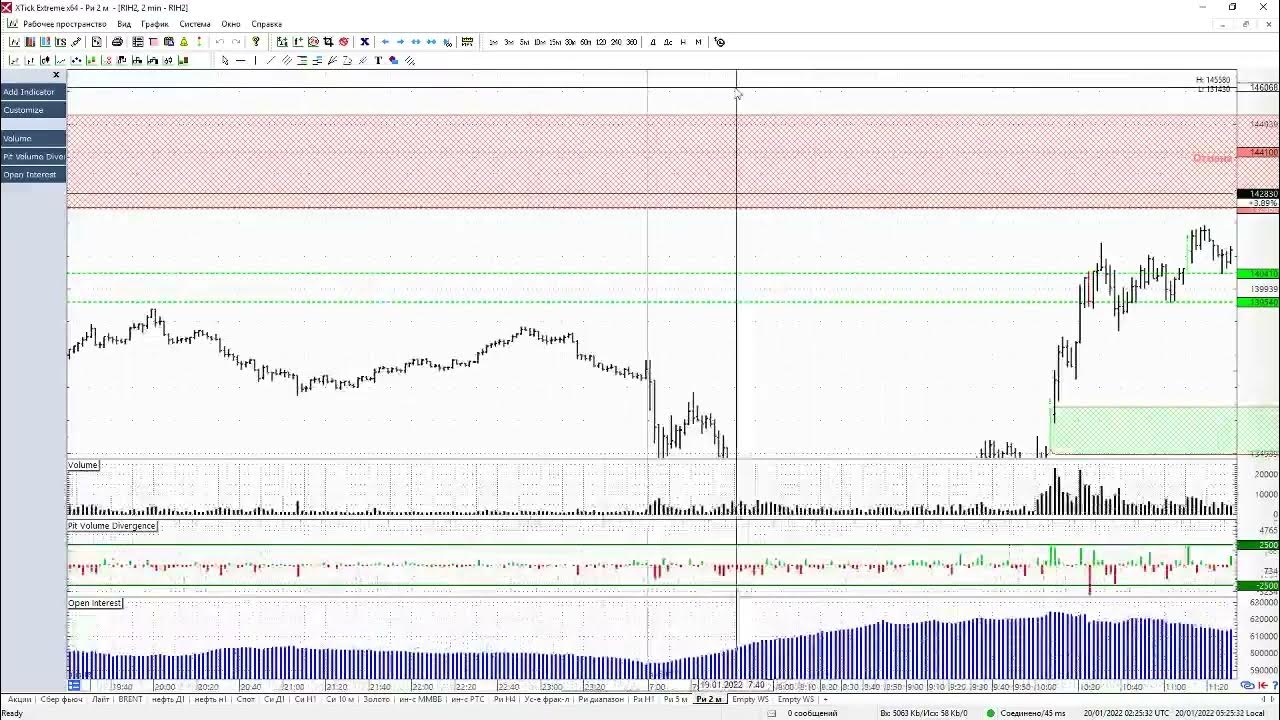Select Volume in the indicator list
Screen dimensions: 1280x720
(x=33, y=138)
